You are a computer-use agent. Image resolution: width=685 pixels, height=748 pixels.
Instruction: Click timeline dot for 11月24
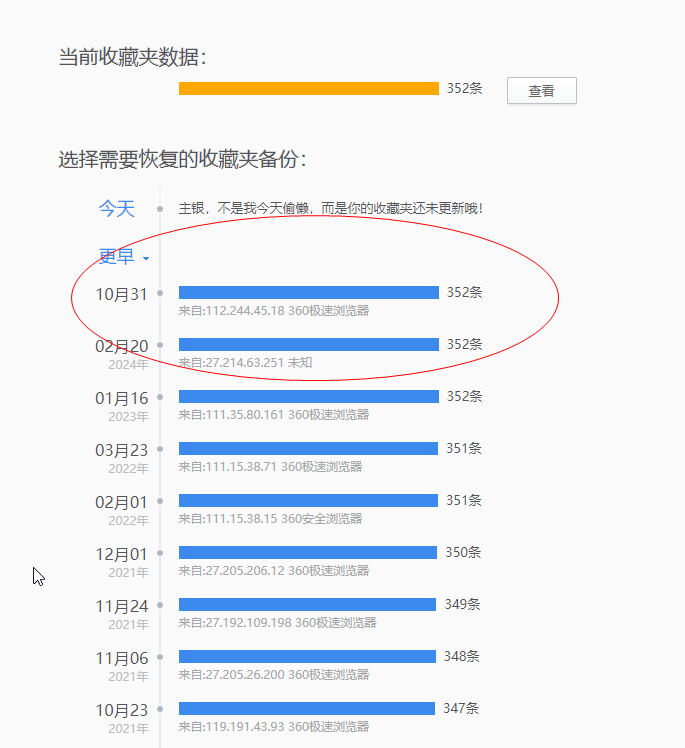tap(160, 605)
